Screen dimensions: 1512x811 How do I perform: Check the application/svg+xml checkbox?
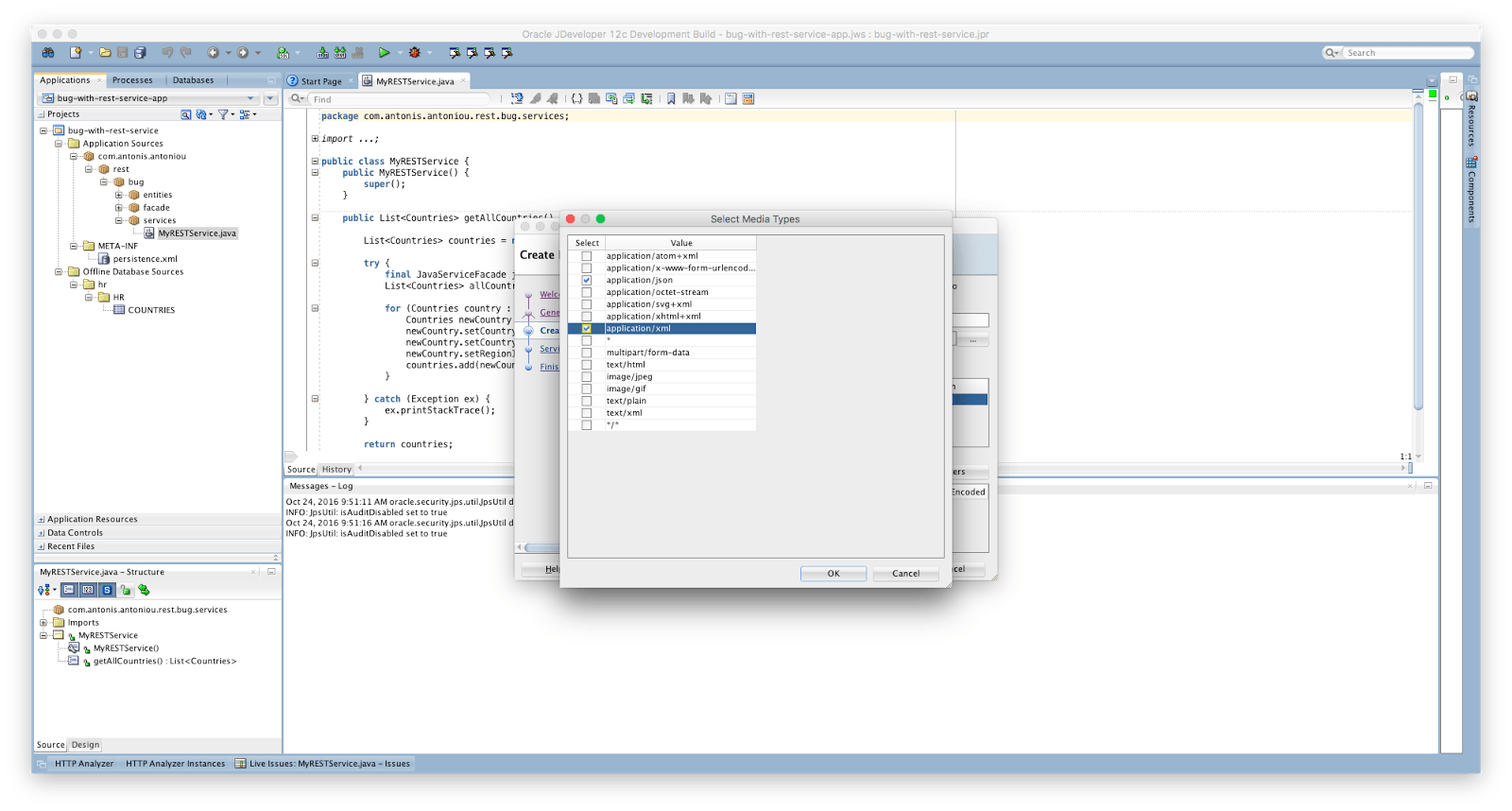pyautogui.click(x=586, y=304)
